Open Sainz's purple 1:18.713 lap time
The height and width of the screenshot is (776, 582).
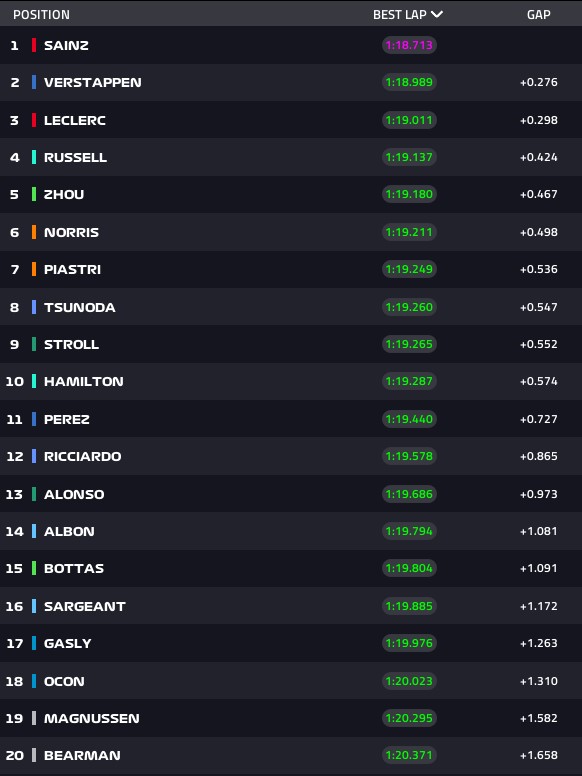click(409, 45)
